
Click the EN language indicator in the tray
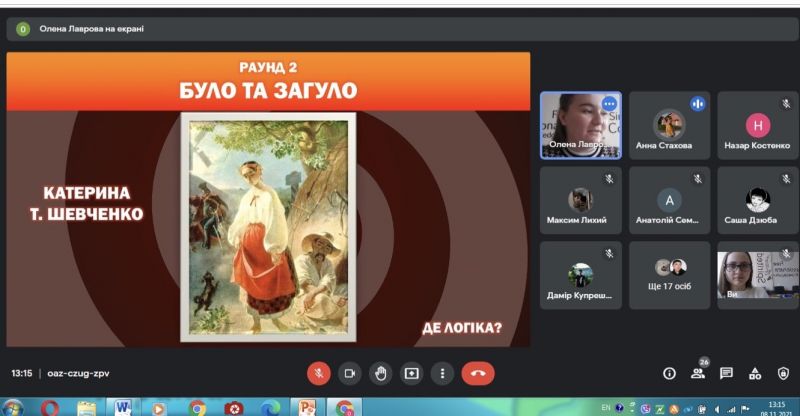click(606, 408)
